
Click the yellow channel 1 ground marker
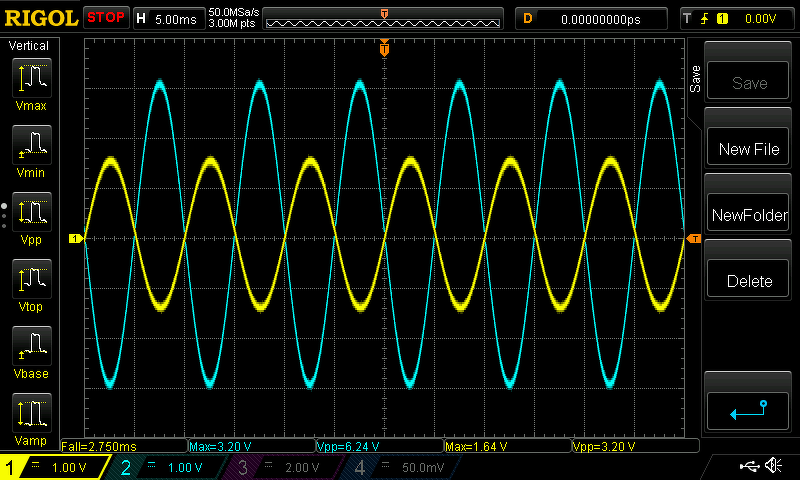tap(76, 239)
